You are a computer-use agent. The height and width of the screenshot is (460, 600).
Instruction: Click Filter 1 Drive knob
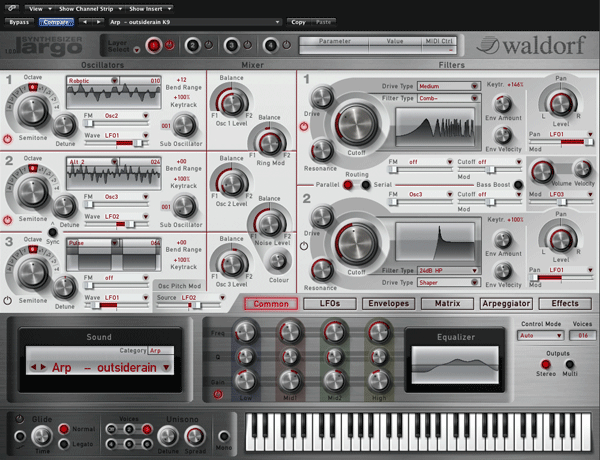pyautogui.click(x=322, y=97)
